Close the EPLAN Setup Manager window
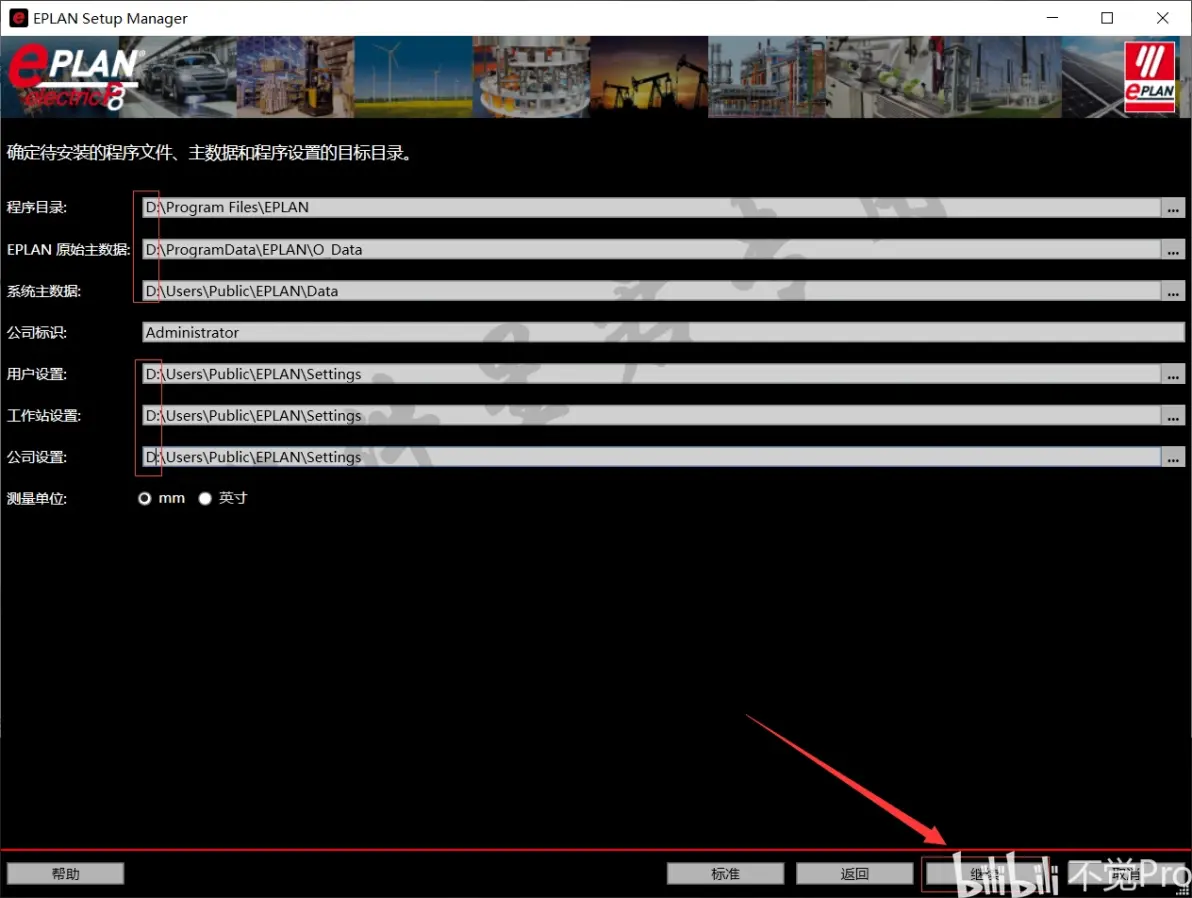The width and height of the screenshot is (1192, 898). click(1162, 18)
